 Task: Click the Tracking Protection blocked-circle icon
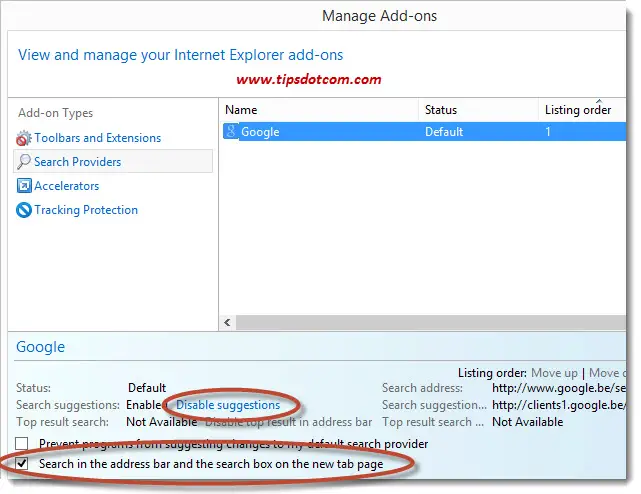tap(24, 210)
